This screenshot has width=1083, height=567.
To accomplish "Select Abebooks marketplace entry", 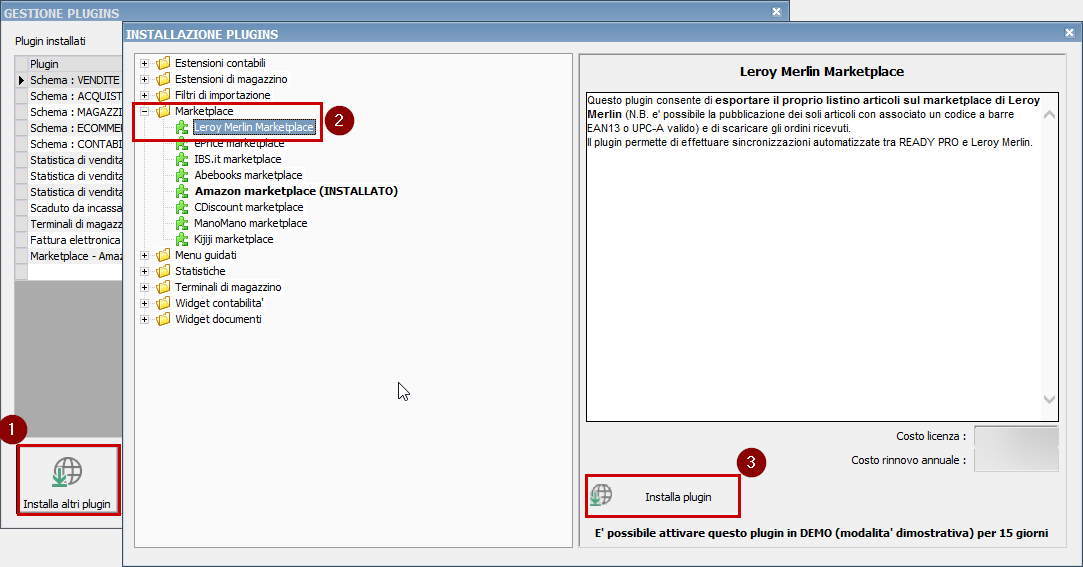I will click(x=248, y=175).
